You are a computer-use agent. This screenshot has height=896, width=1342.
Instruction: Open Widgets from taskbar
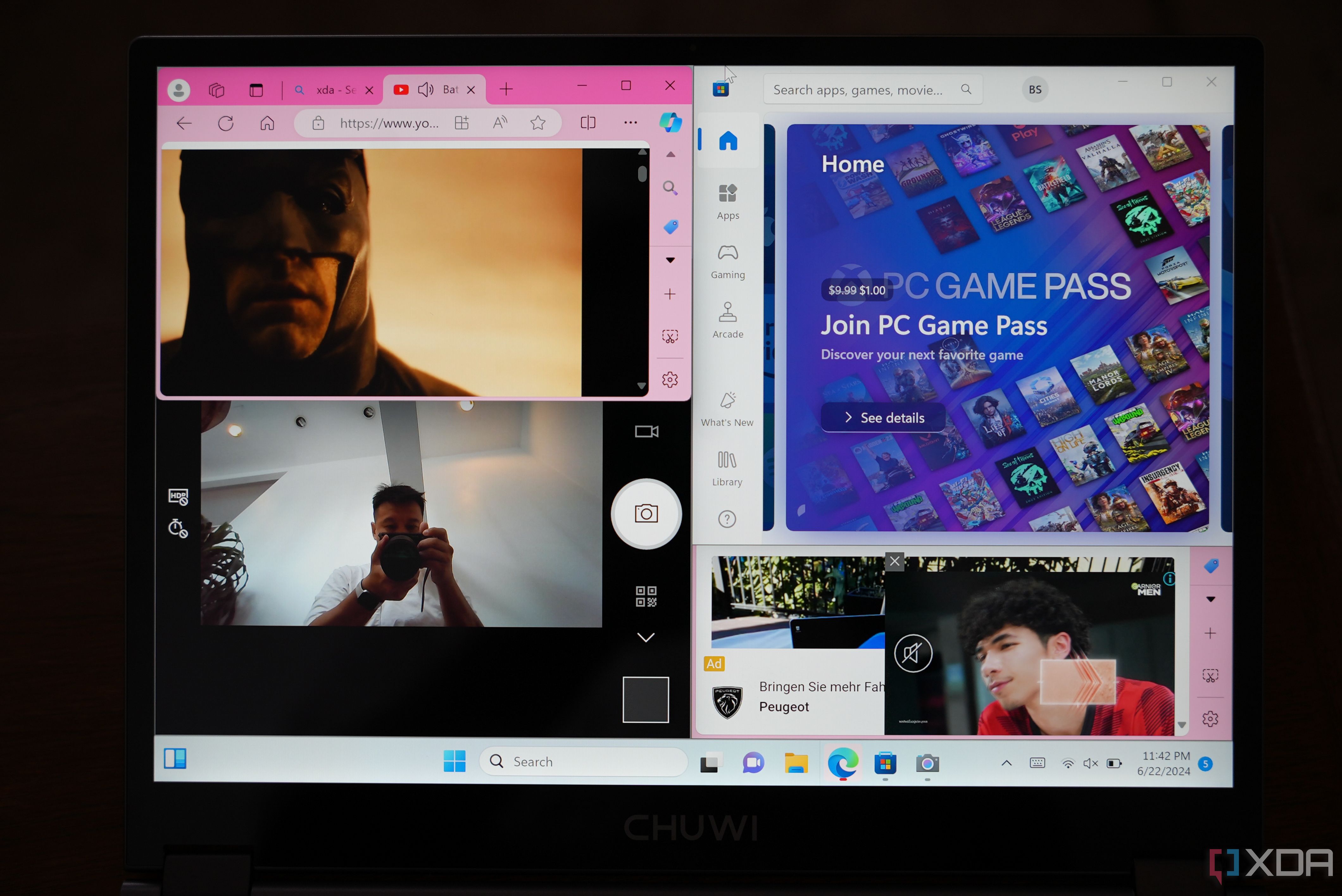point(175,759)
